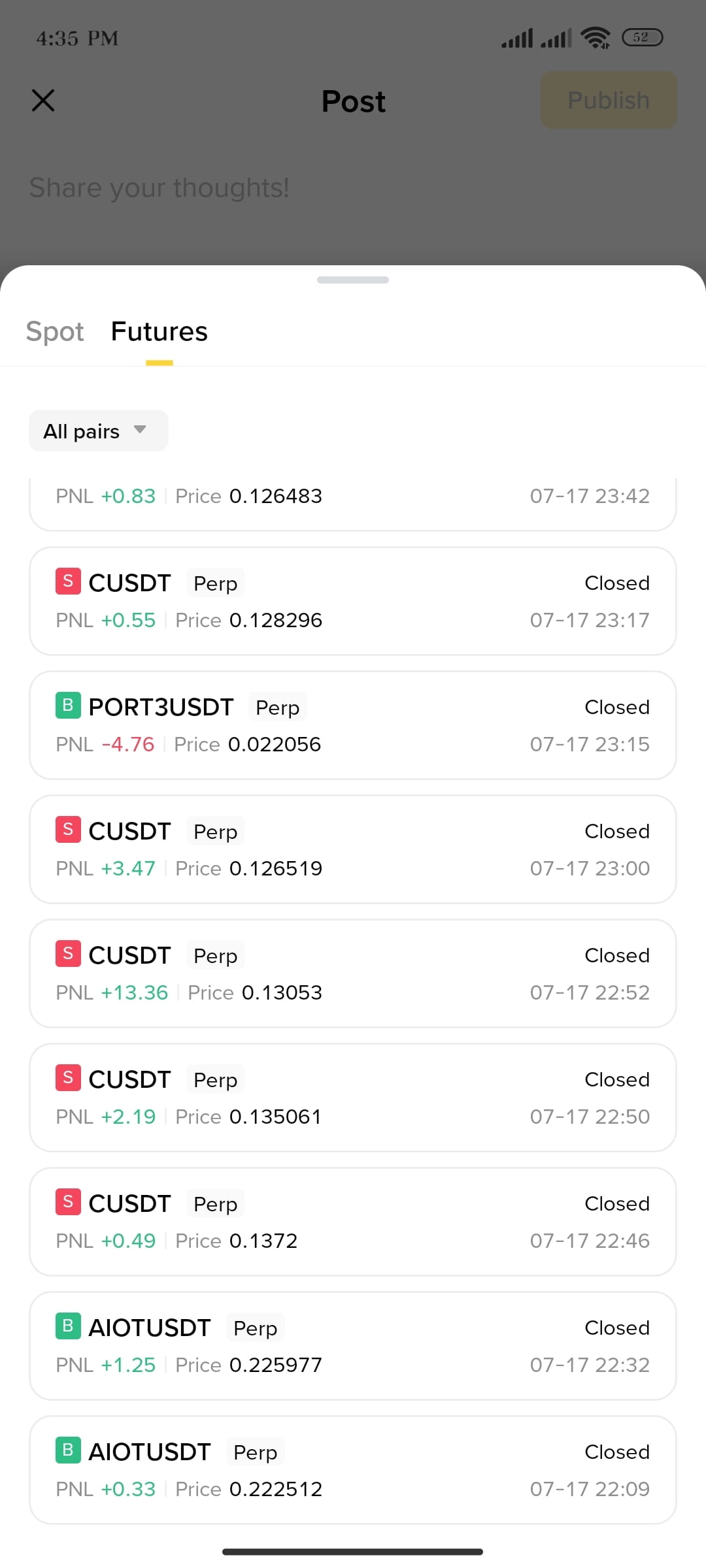Switch to the Spot tab
Screen dimensions: 706x1568
click(x=55, y=331)
